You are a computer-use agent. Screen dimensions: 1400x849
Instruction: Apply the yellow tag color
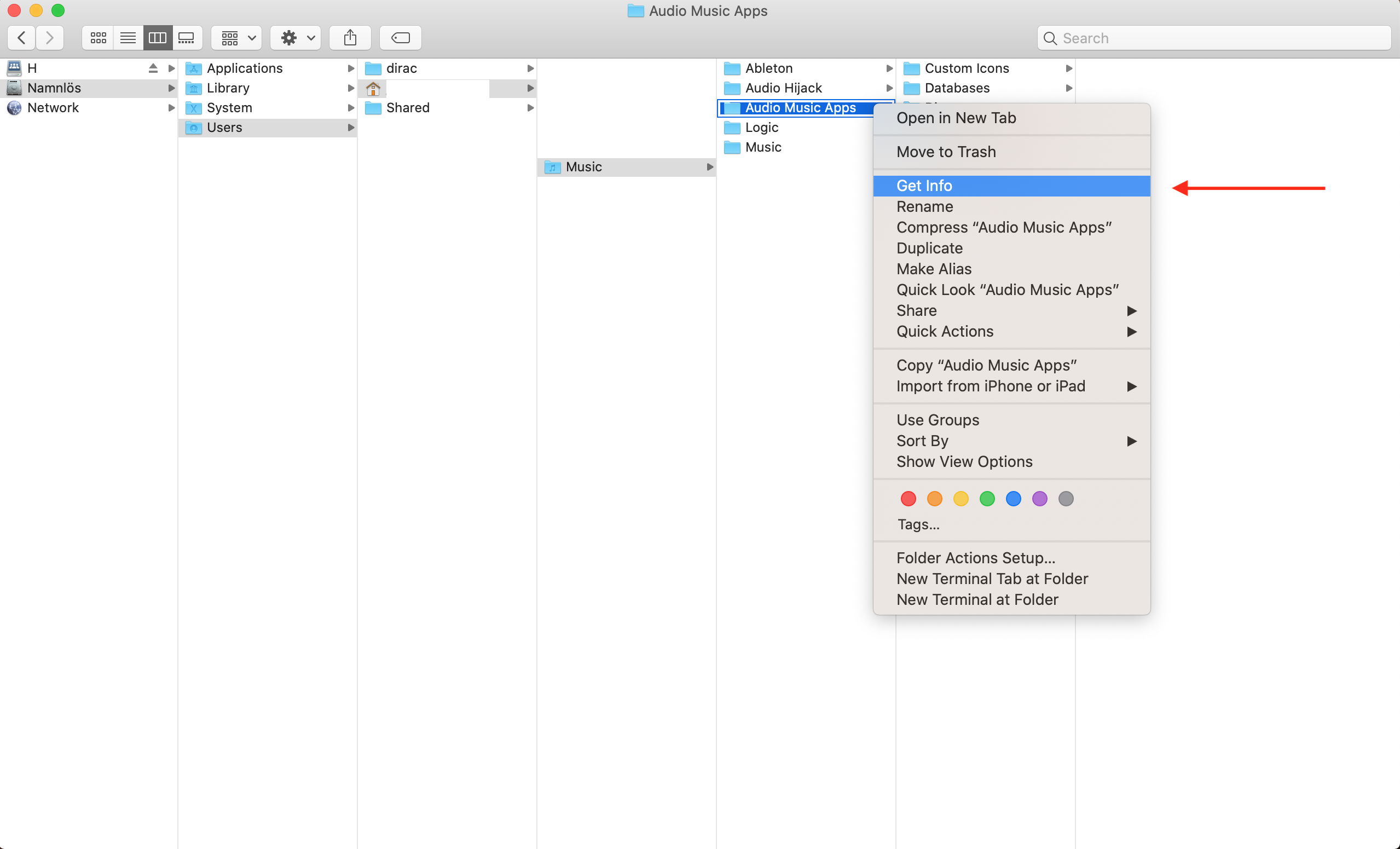(x=961, y=499)
